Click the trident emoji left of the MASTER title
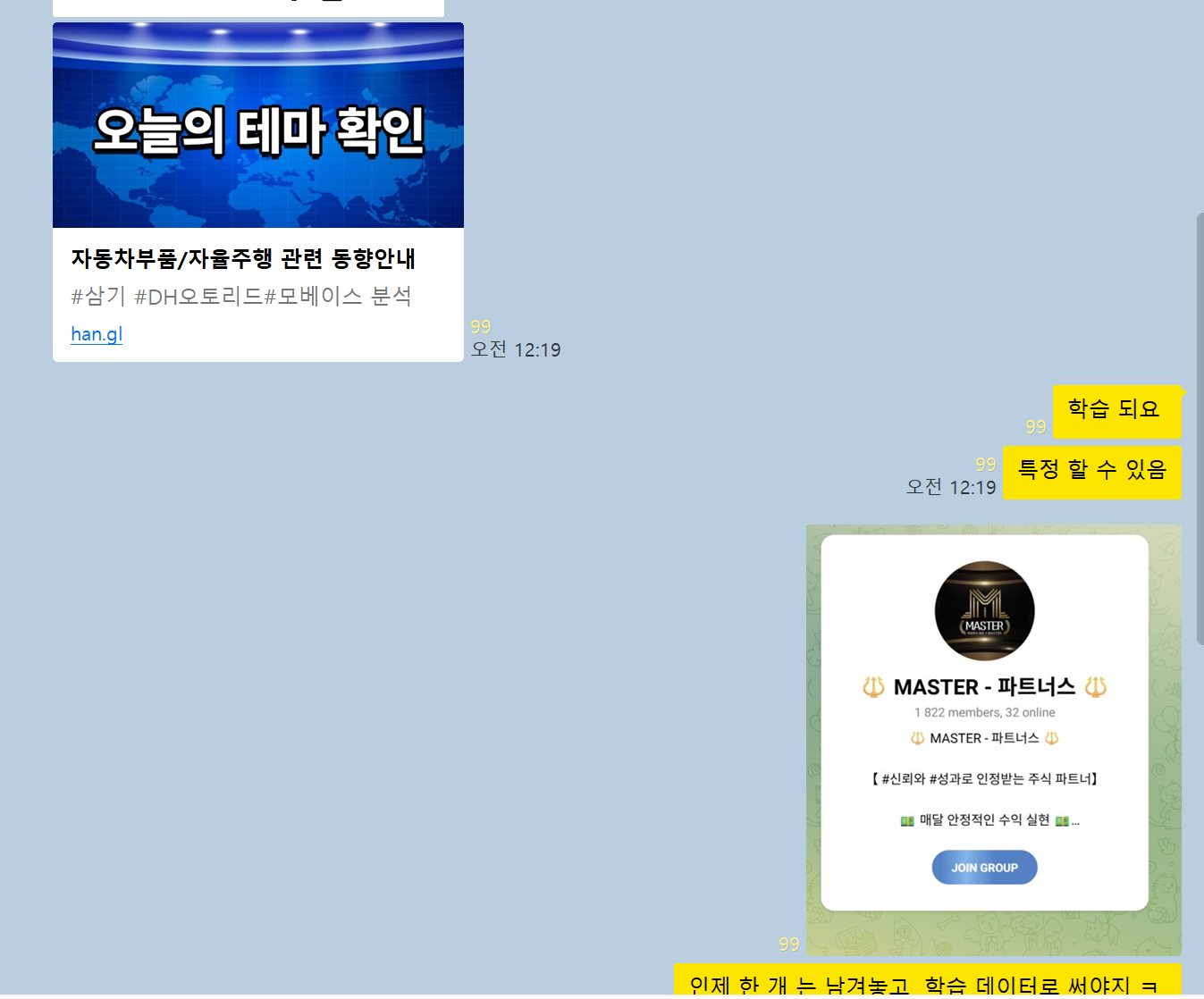The width and height of the screenshot is (1204, 999). pos(873,687)
